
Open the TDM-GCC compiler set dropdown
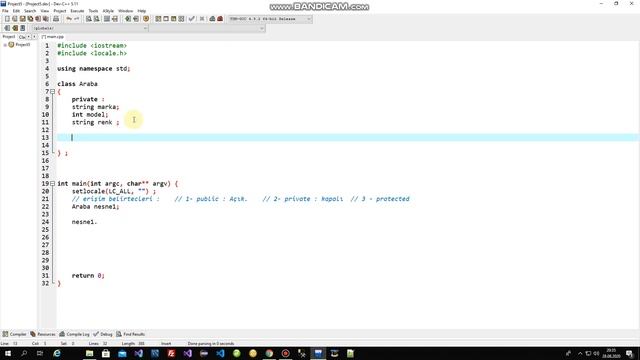click(309, 19)
